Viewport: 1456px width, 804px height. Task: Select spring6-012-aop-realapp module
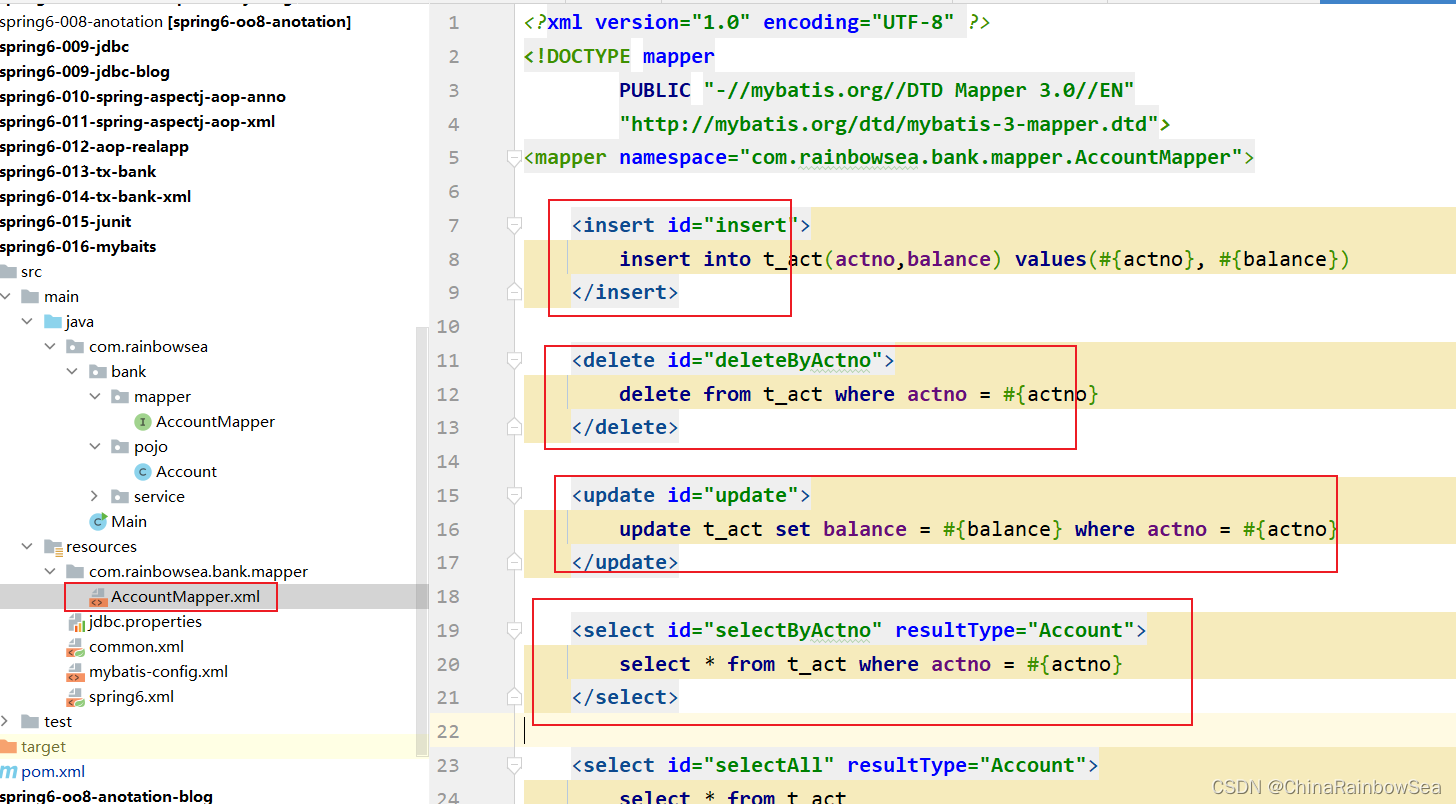tap(94, 147)
